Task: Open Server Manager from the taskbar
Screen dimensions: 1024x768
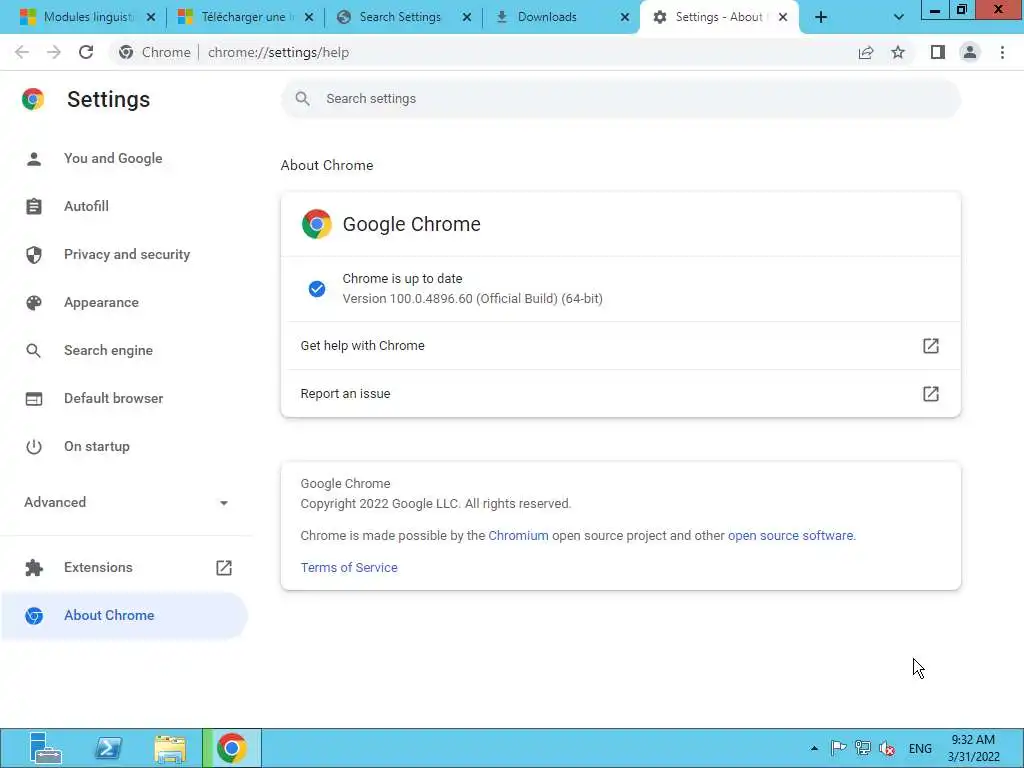Action: point(45,748)
